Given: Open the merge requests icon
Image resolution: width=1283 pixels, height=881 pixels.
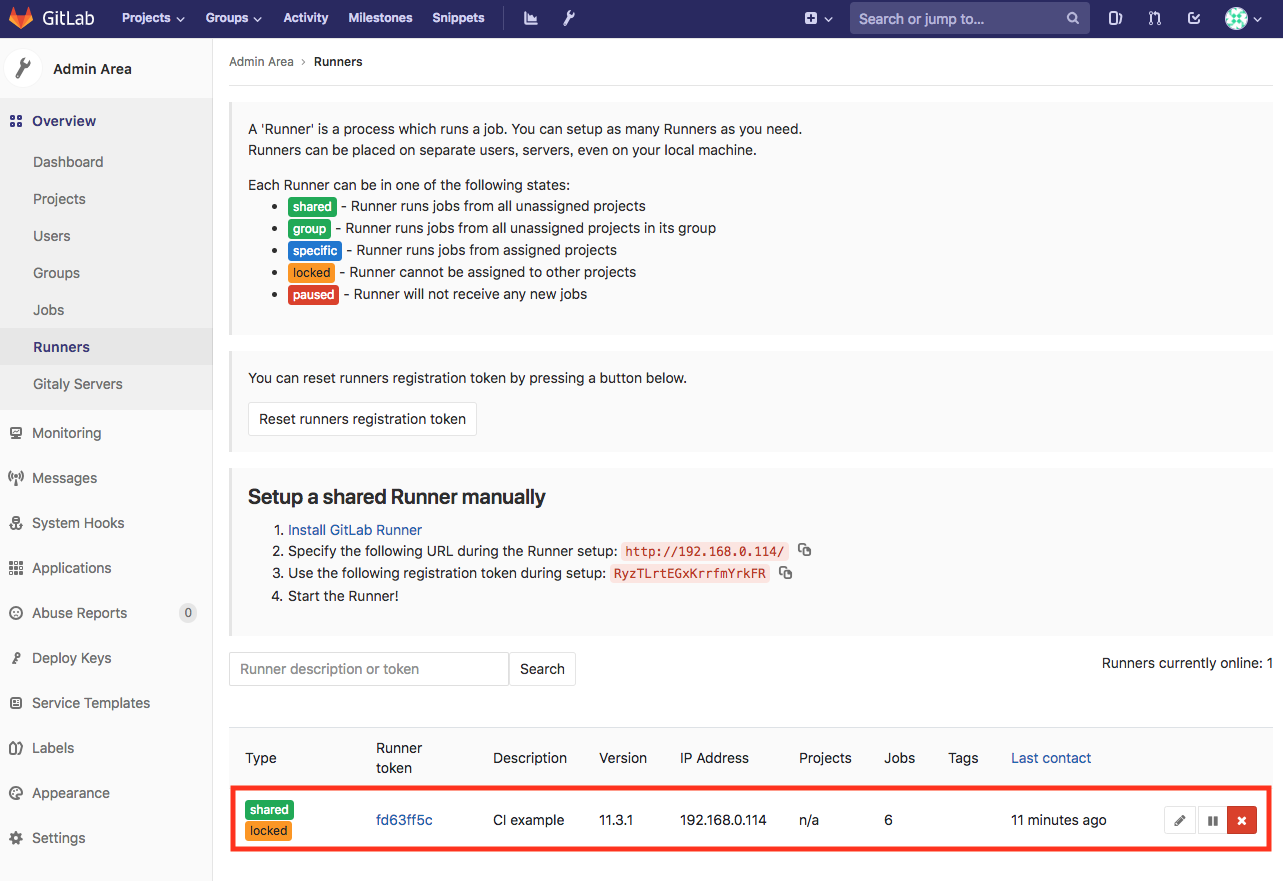Looking at the screenshot, I should (x=1153, y=18).
